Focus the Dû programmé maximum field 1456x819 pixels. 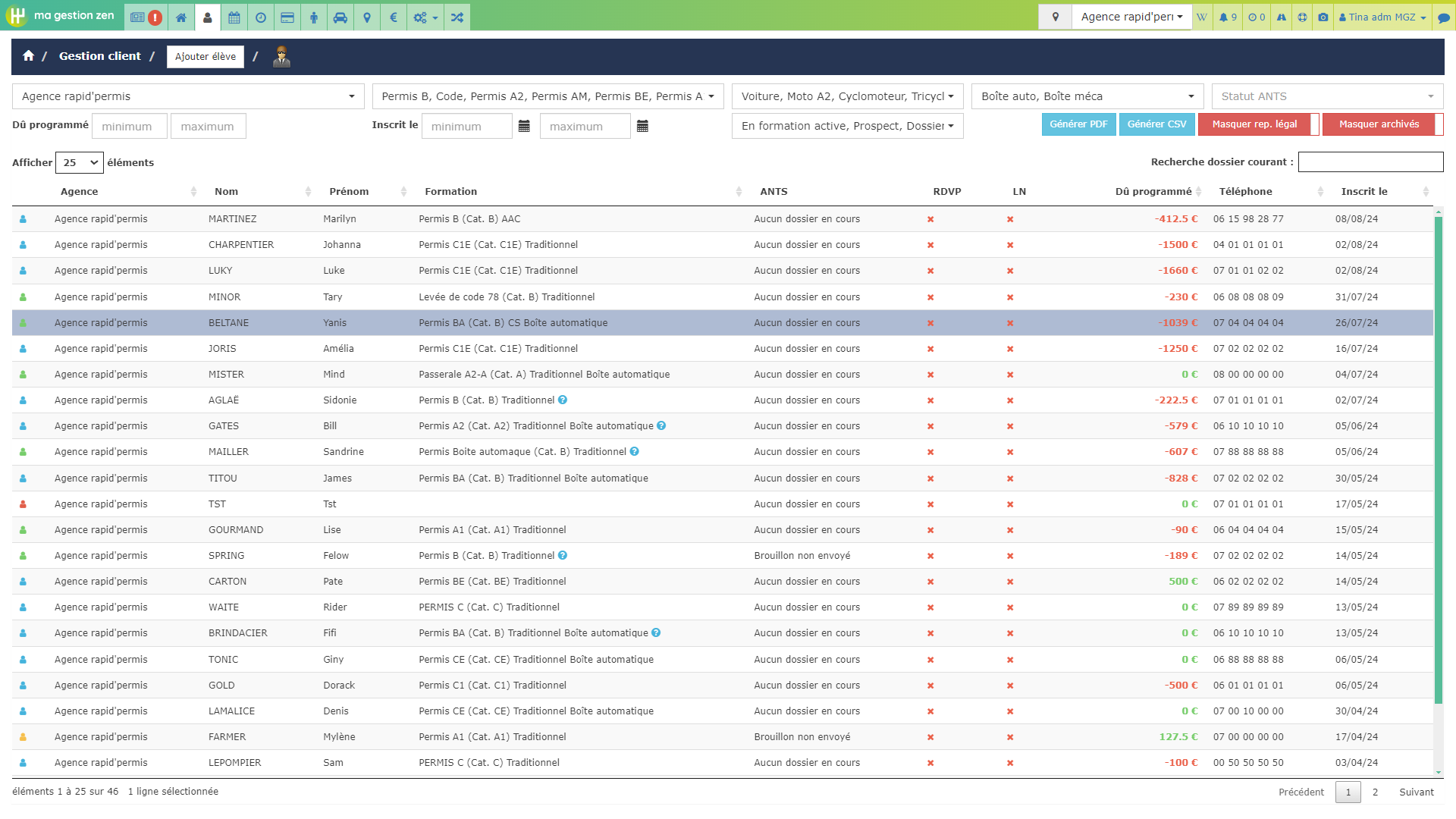click(209, 126)
